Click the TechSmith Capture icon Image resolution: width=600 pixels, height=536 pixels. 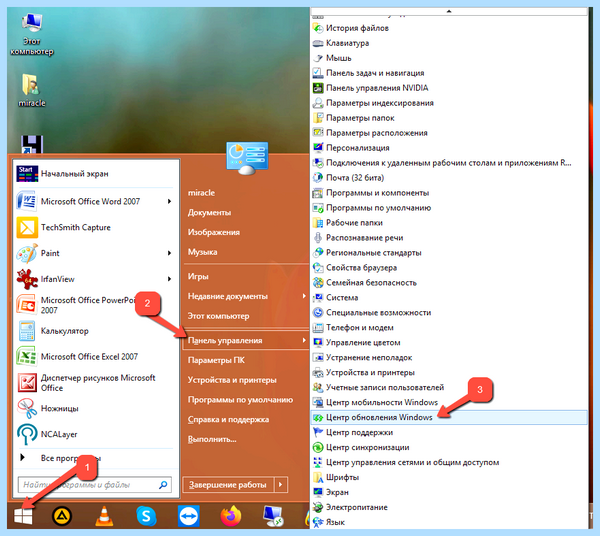(27, 227)
